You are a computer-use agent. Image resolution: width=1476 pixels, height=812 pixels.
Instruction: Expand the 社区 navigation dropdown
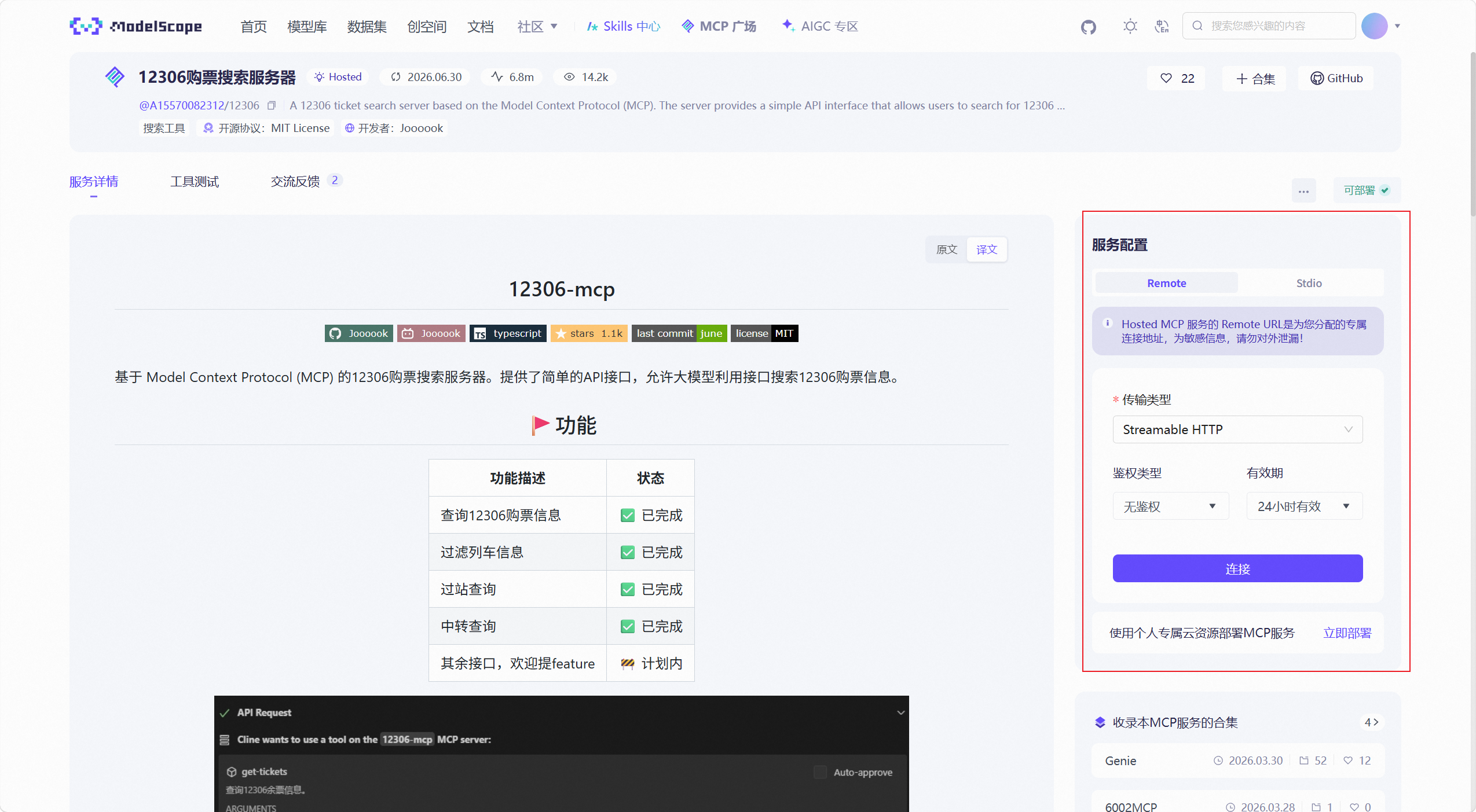[x=537, y=27]
